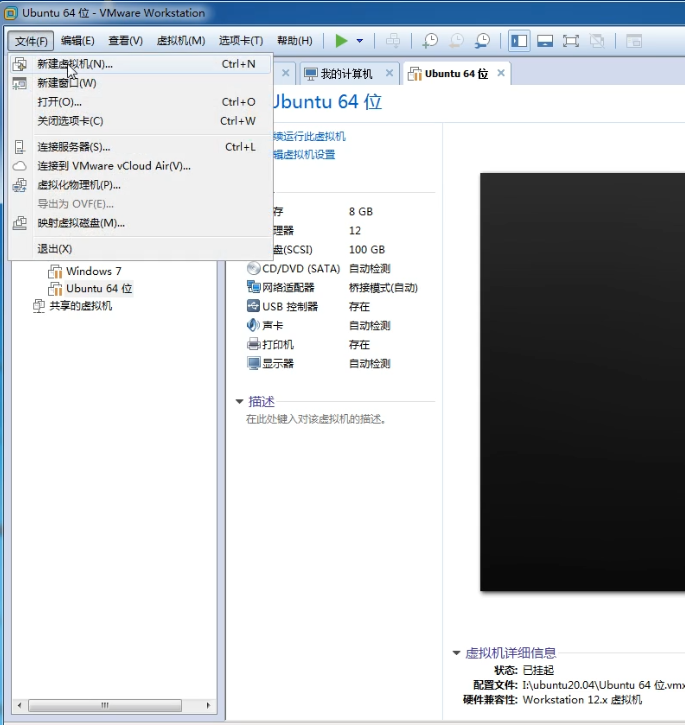The height and width of the screenshot is (725, 685).
Task: Open the power options dropdown arrow
Action: [359, 41]
